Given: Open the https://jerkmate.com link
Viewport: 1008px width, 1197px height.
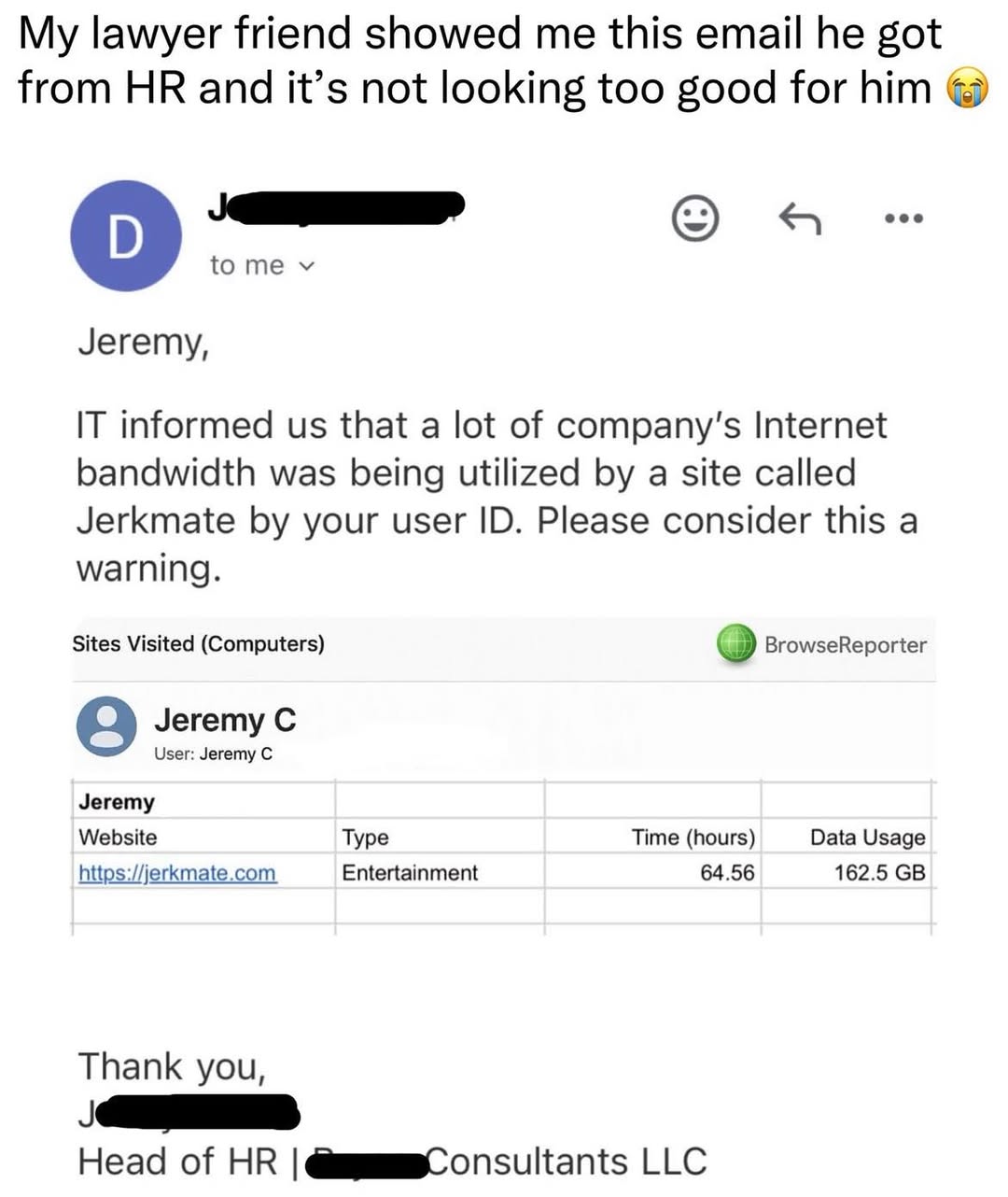Looking at the screenshot, I should click(x=177, y=873).
